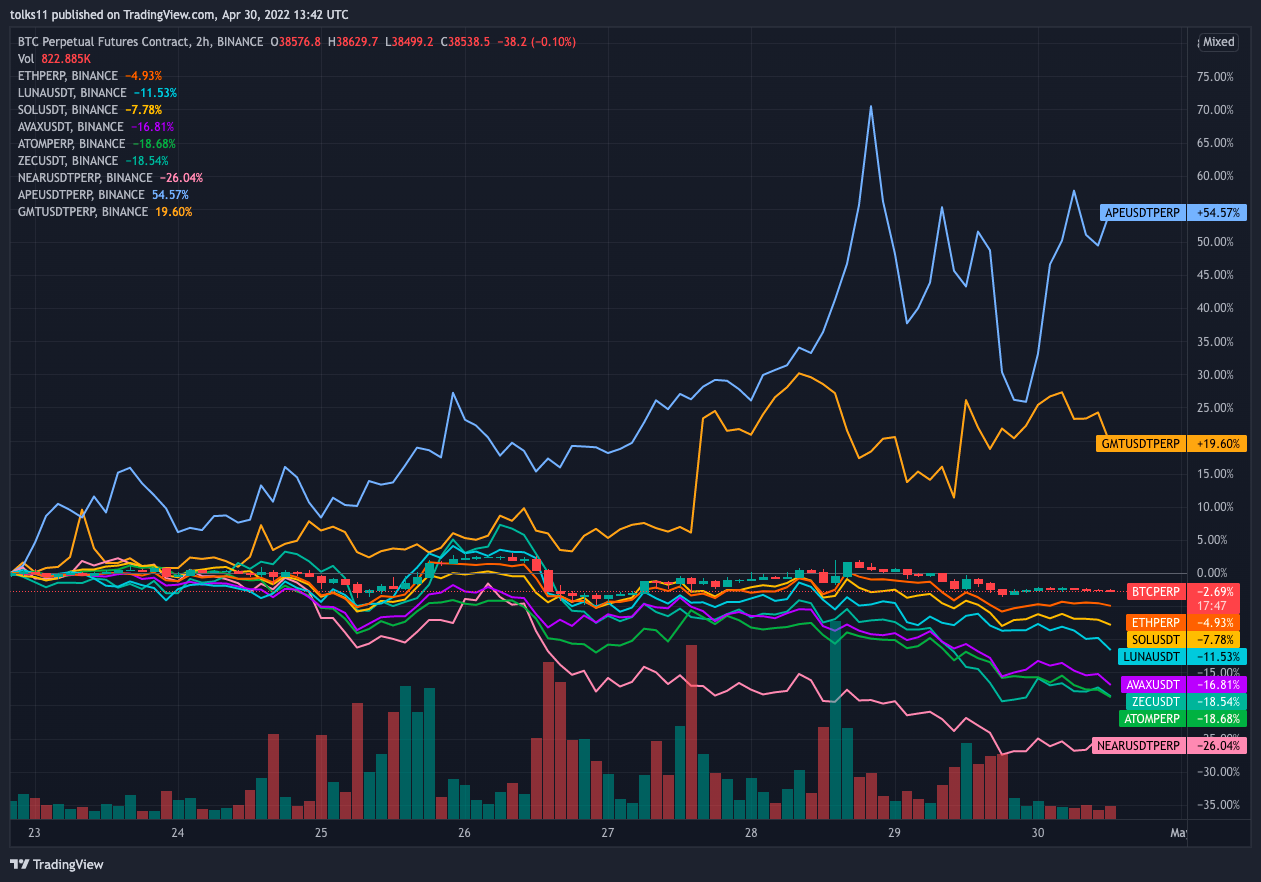
Task: Click the +19.60% value label
Action: click(1218, 443)
